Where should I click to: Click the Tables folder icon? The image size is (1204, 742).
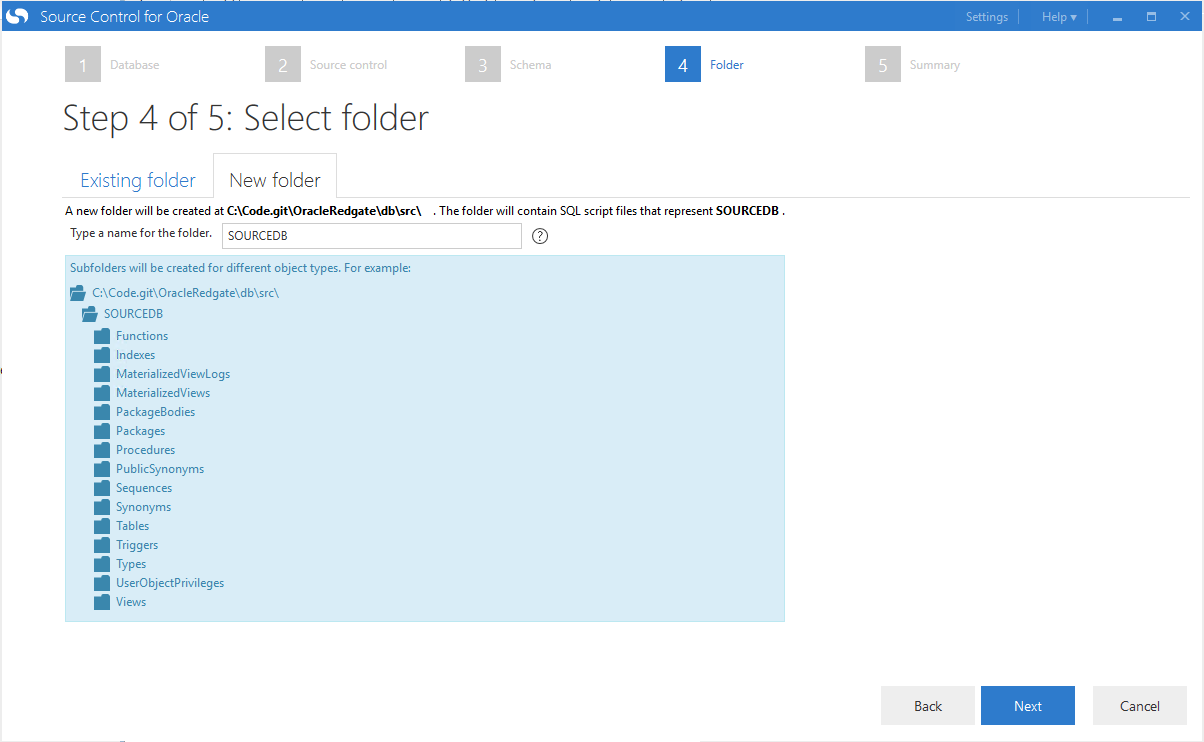[x=101, y=526]
